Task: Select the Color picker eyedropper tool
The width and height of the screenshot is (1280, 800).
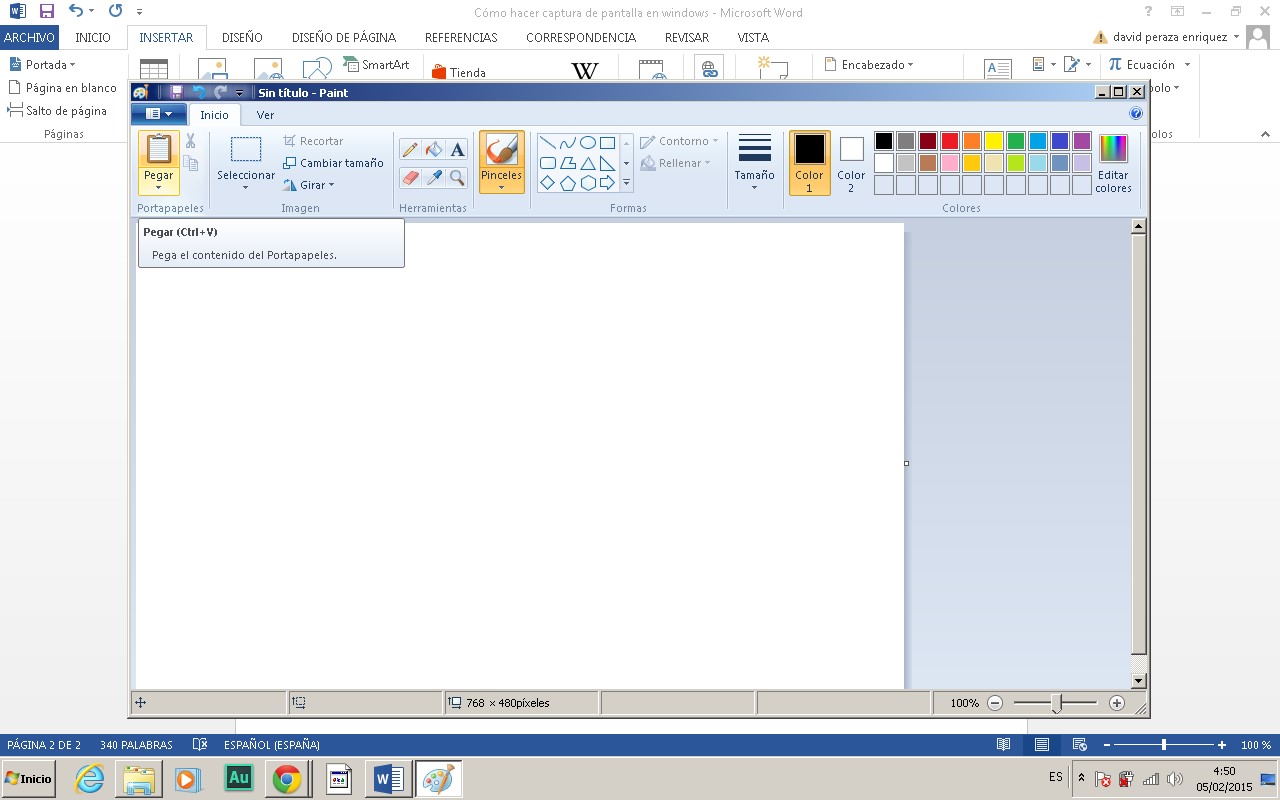Action: (x=433, y=177)
